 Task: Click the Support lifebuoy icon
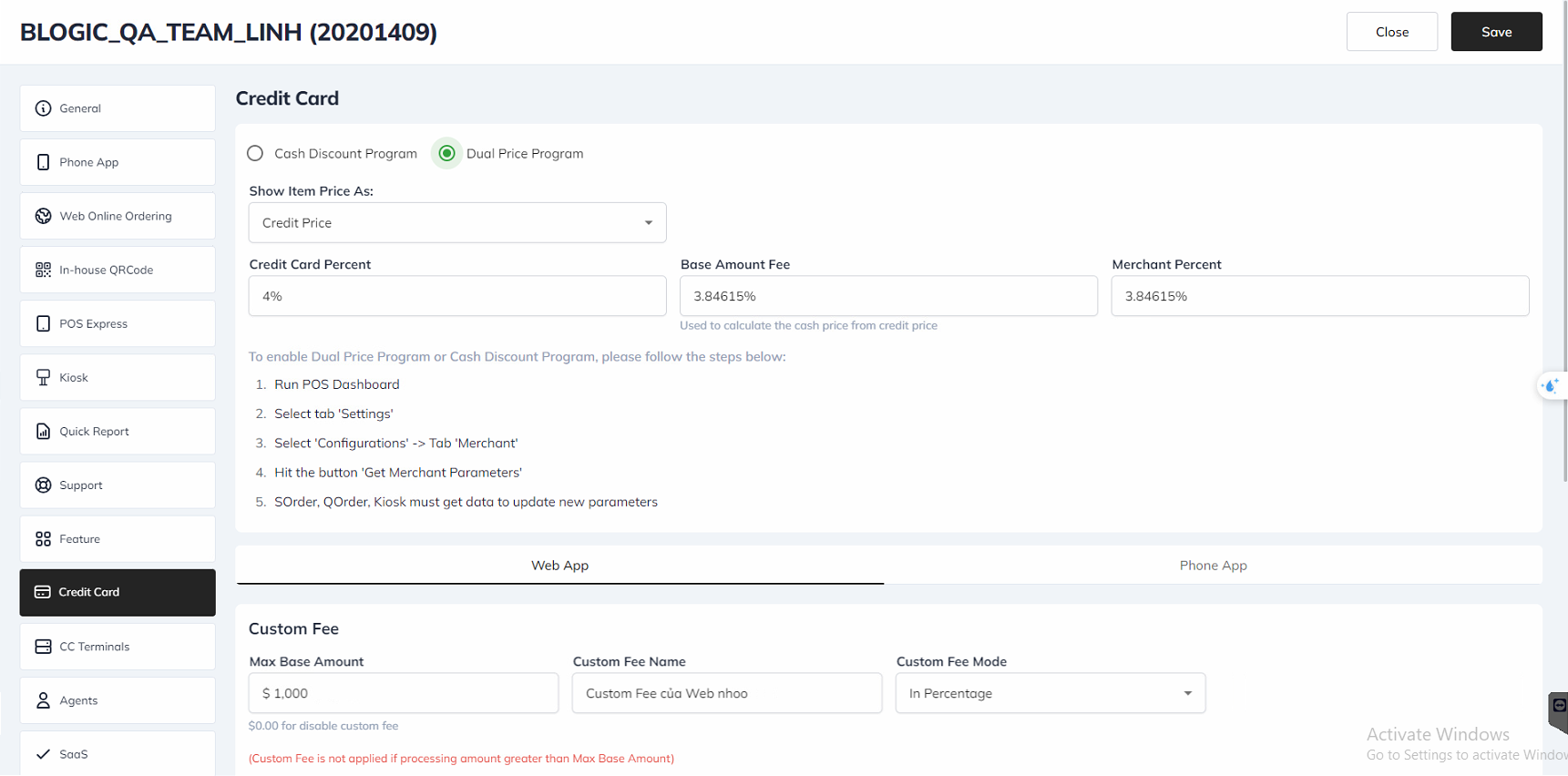[x=43, y=485]
